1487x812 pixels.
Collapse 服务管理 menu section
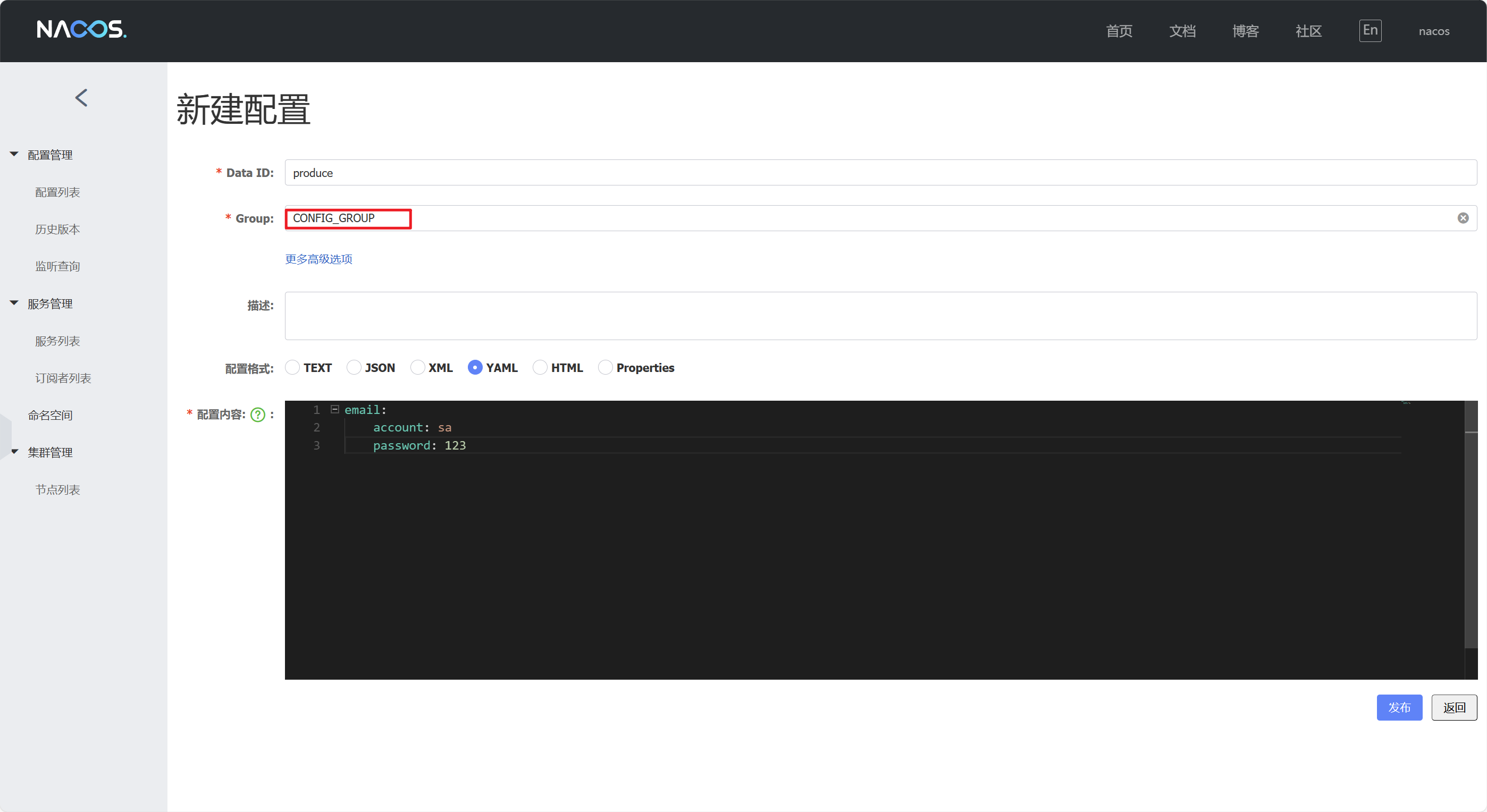pos(14,303)
